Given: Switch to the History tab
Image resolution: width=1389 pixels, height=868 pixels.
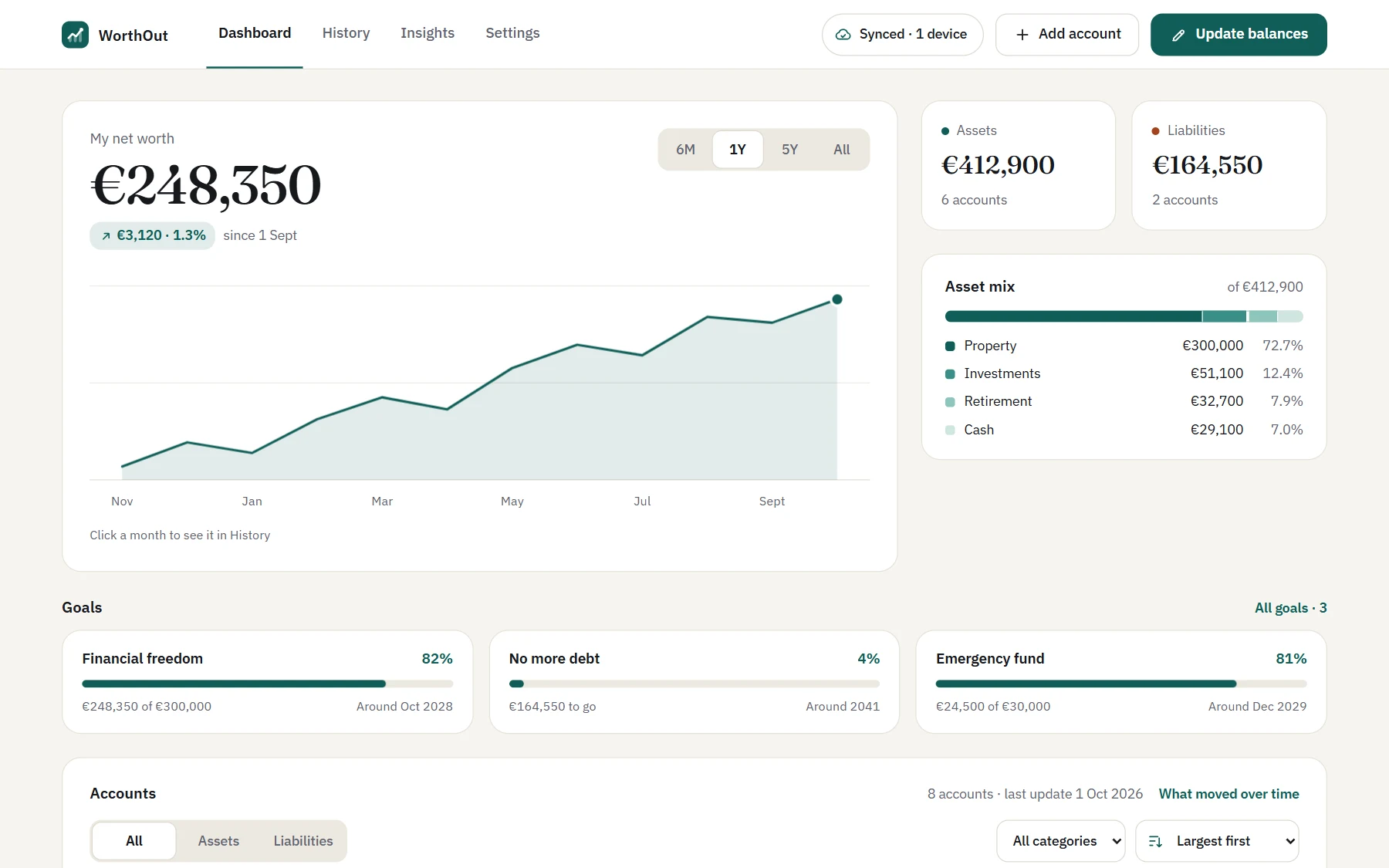Looking at the screenshot, I should click(346, 33).
